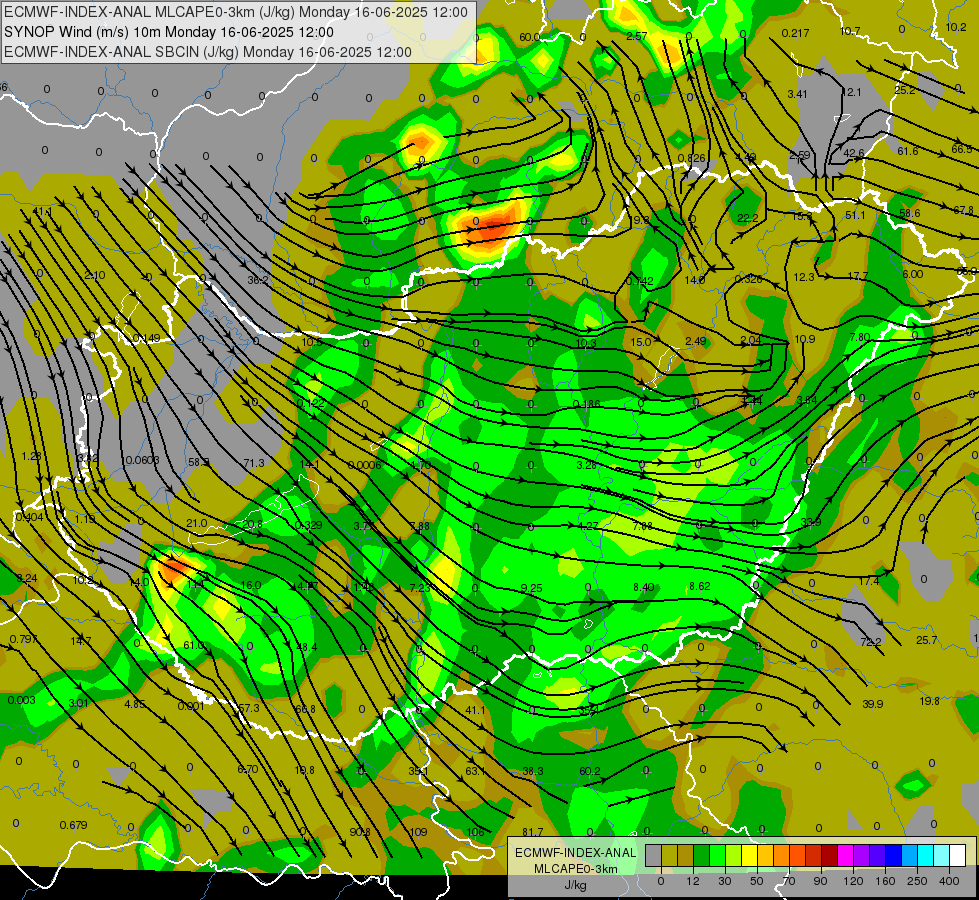Click the map value 25.7
979x900 pixels.
(x=927, y=640)
